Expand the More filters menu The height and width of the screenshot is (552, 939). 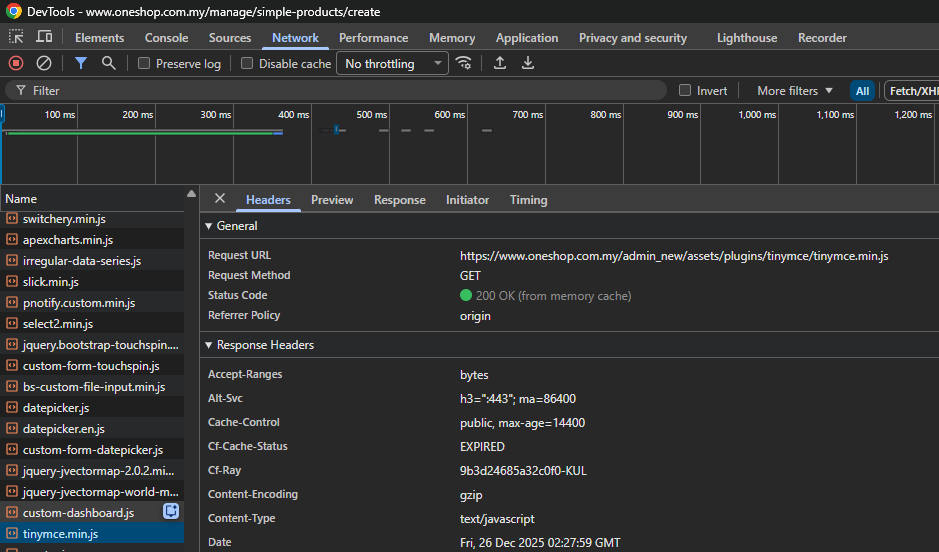point(794,90)
